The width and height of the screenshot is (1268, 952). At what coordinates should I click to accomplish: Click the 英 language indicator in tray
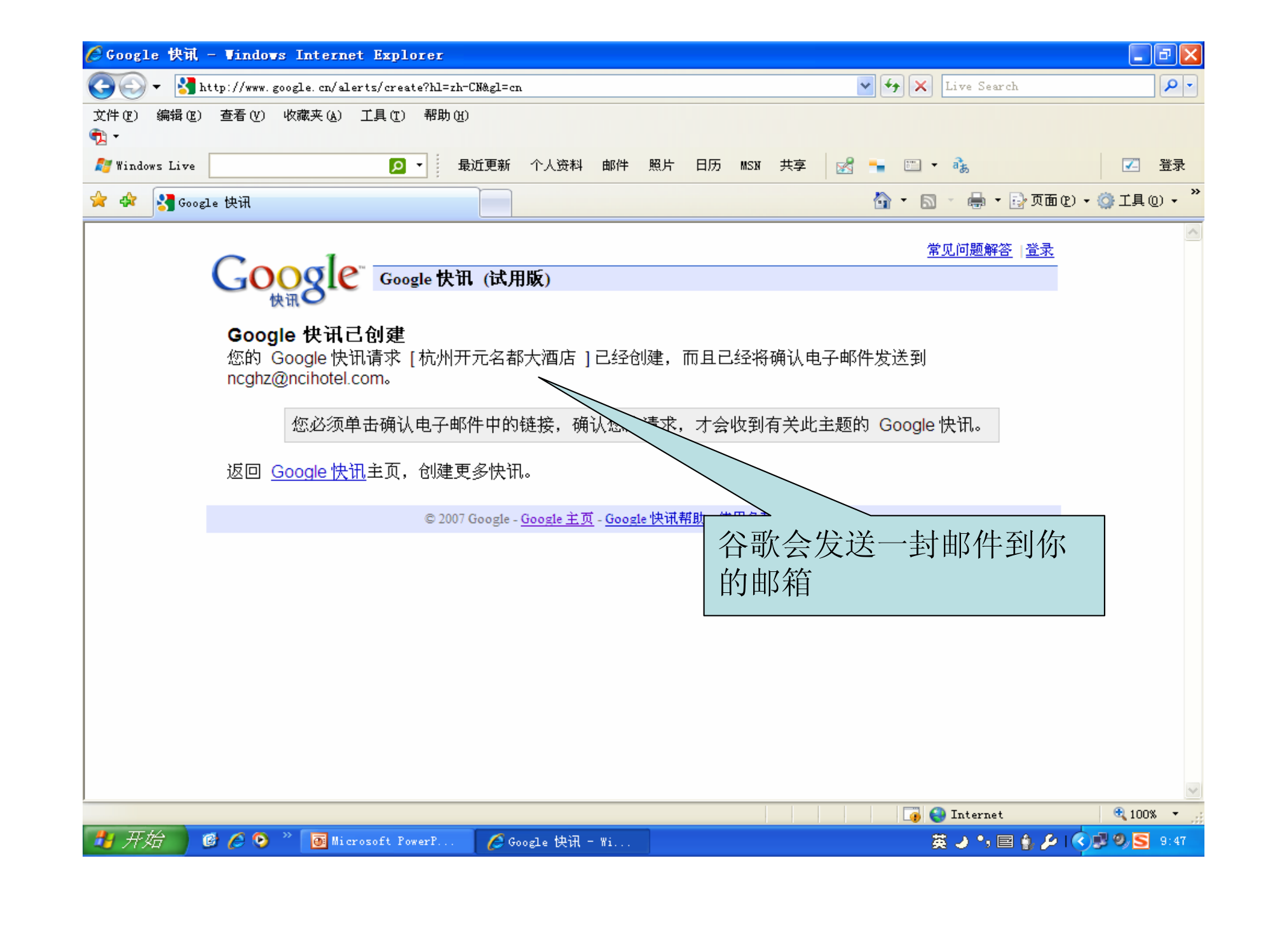coord(939,841)
